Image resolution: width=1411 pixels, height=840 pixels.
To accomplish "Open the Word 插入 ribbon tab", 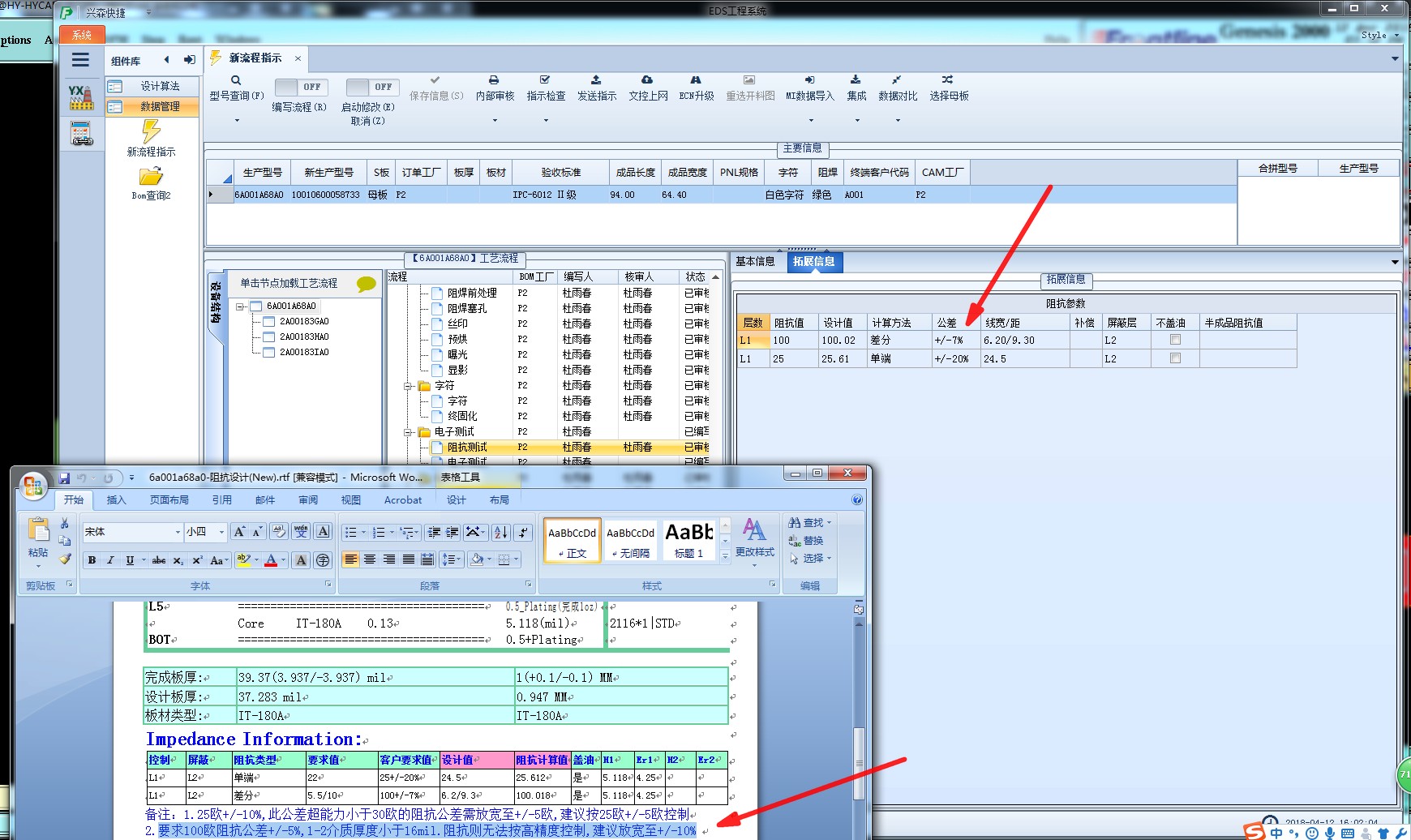I will 117,500.
